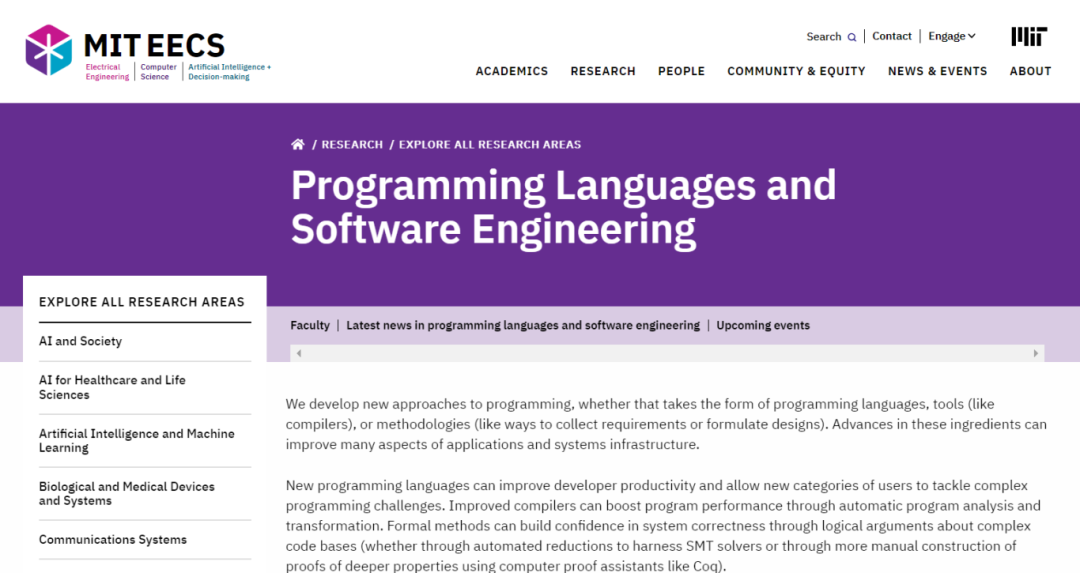The width and height of the screenshot is (1080, 573).
Task: Open Communications Systems research area
Action: [x=113, y=539]
